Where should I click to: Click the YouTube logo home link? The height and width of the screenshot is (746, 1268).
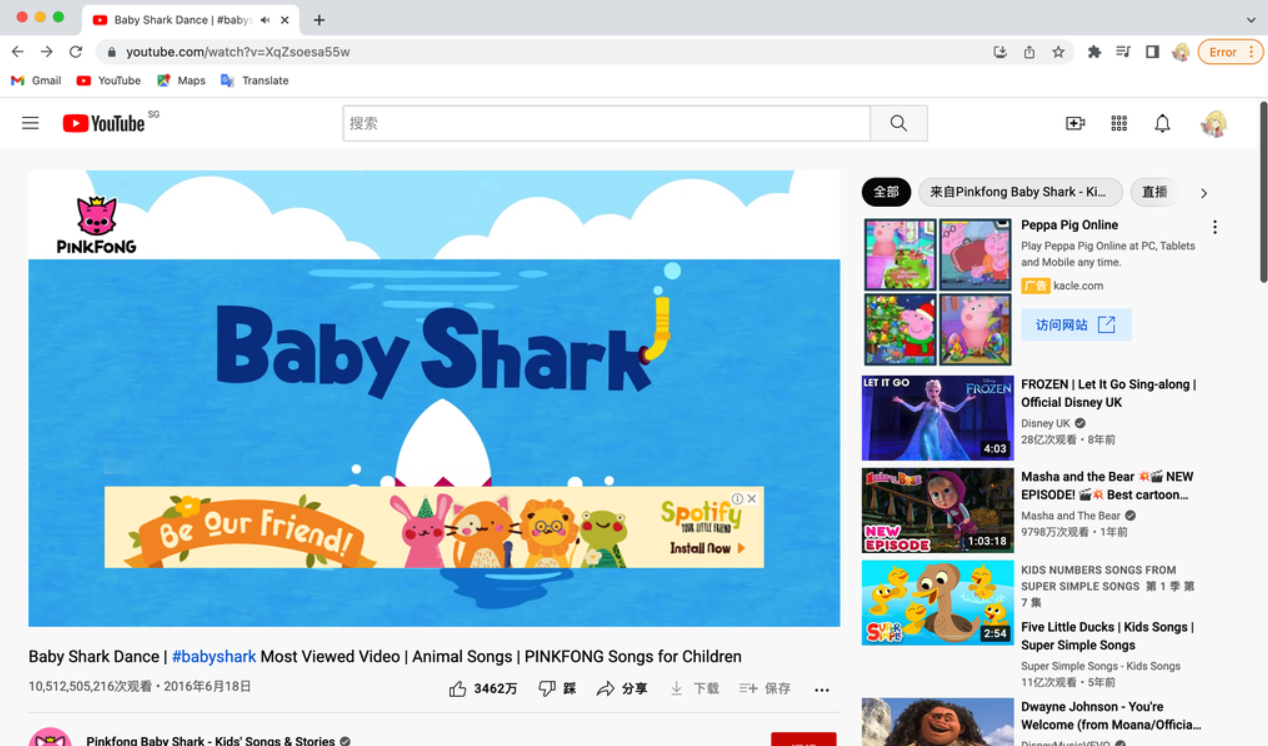tap(104, 123)
